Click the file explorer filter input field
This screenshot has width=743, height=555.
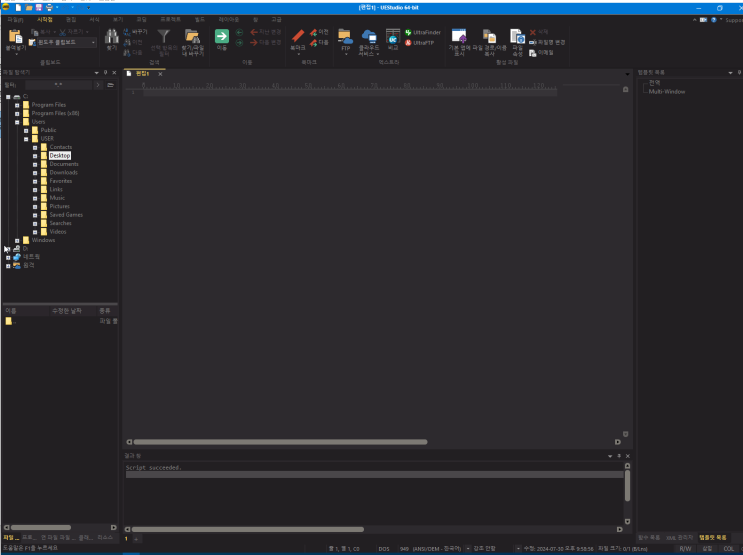coord(58,85)
